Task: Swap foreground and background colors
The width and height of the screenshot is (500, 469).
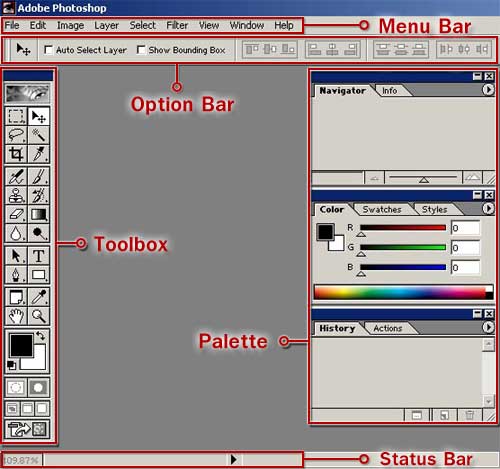Action: [x=40, y=336]
